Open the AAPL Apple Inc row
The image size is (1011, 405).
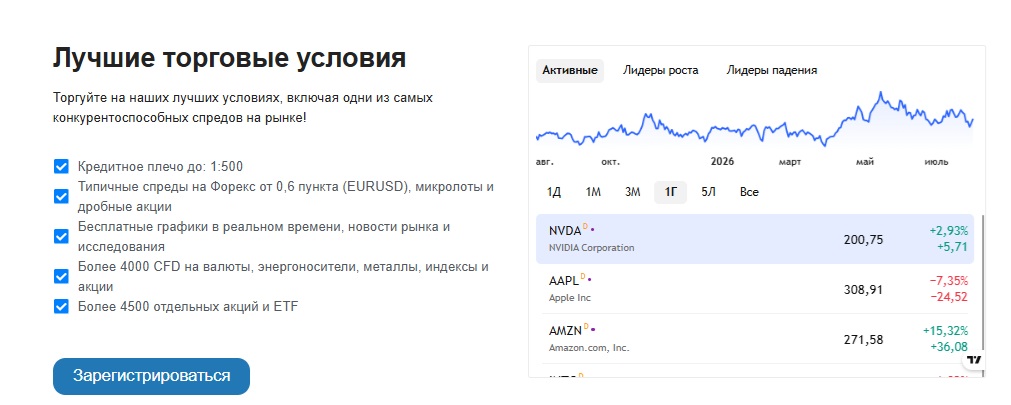755,289
